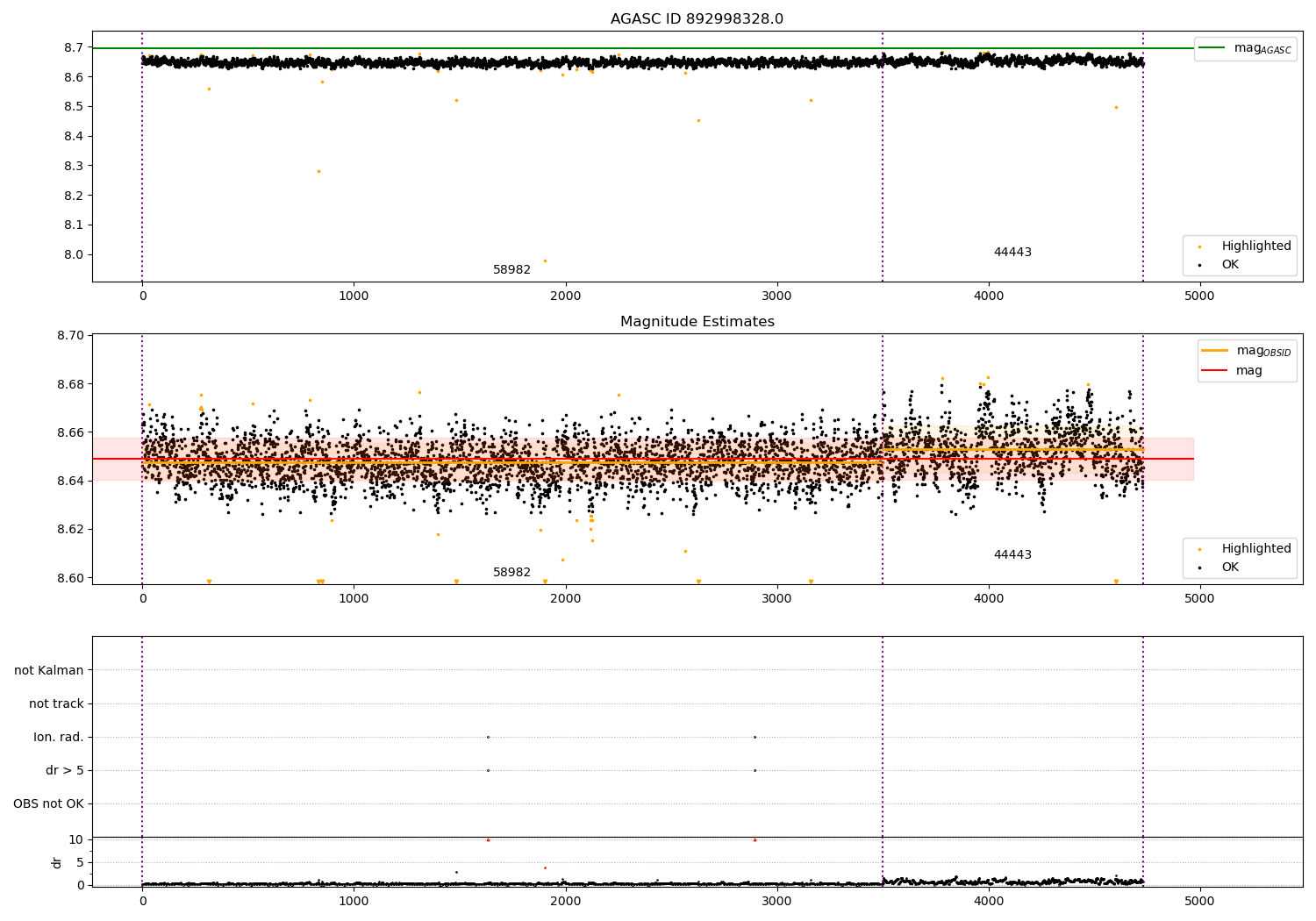Click the 8.60 y-axis tick label
Image resolution: width=1316 pixels, height=921 pixels.
(71, 578)
